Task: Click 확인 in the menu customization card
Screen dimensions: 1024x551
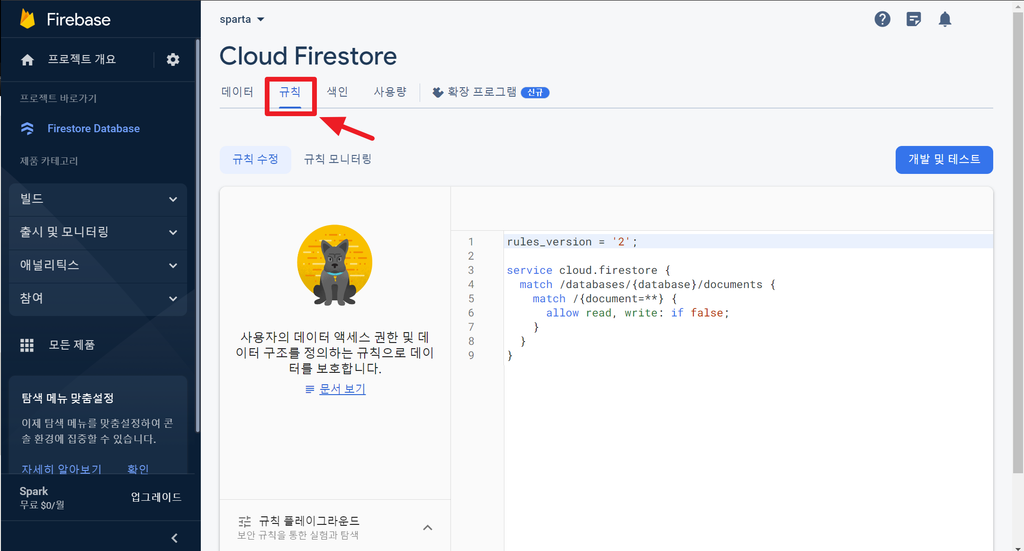Action: tap(138, 469)
